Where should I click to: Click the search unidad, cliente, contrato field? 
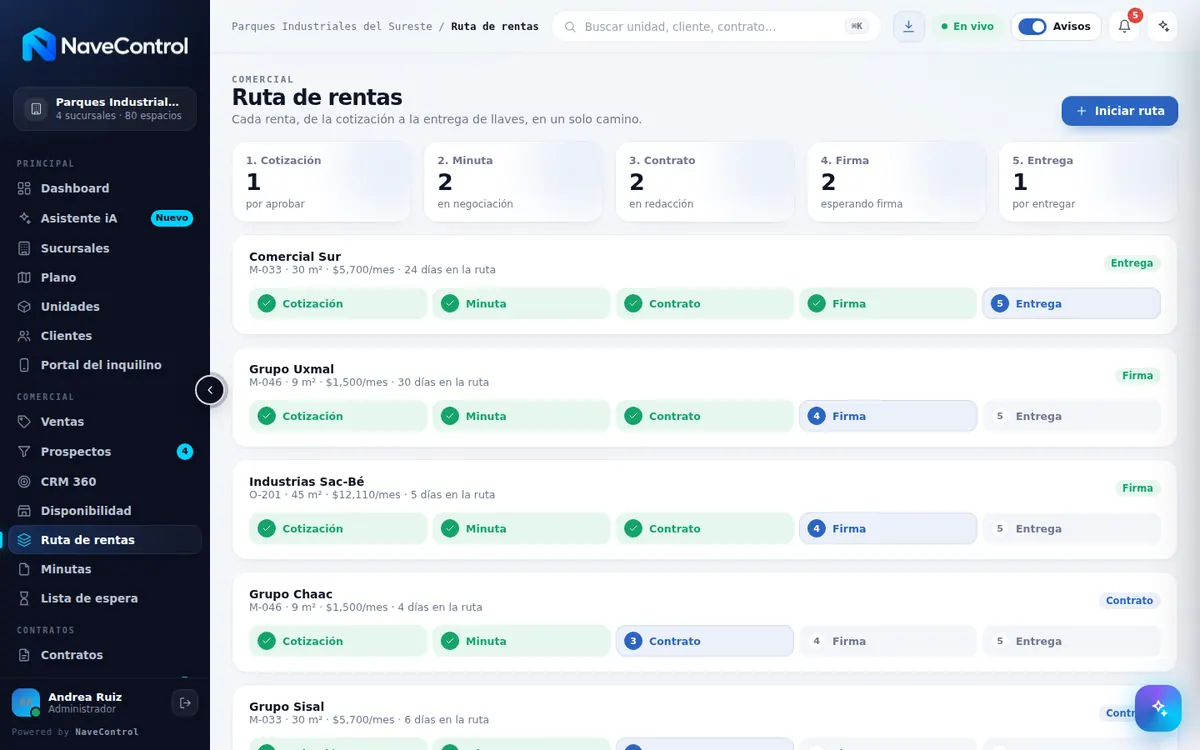click(x=716, y=26)
